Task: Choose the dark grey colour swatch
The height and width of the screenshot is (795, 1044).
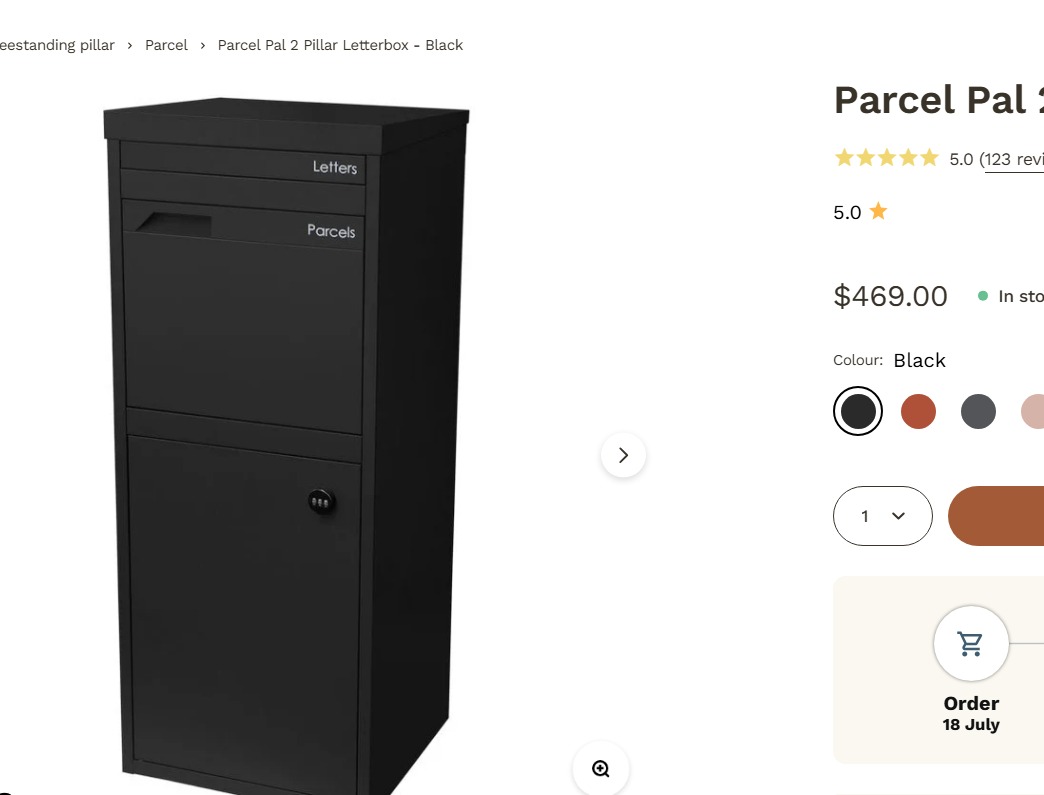Action: point(978,411)
